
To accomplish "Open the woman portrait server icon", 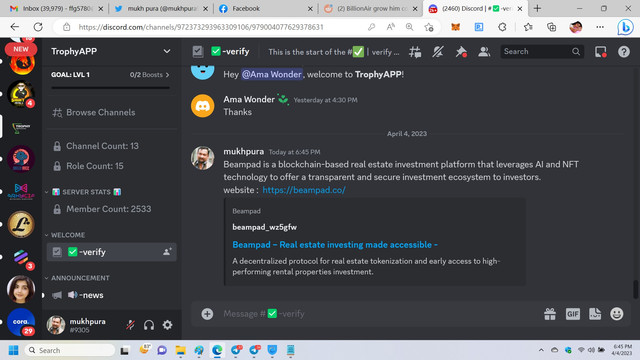I will pos(21,289).
